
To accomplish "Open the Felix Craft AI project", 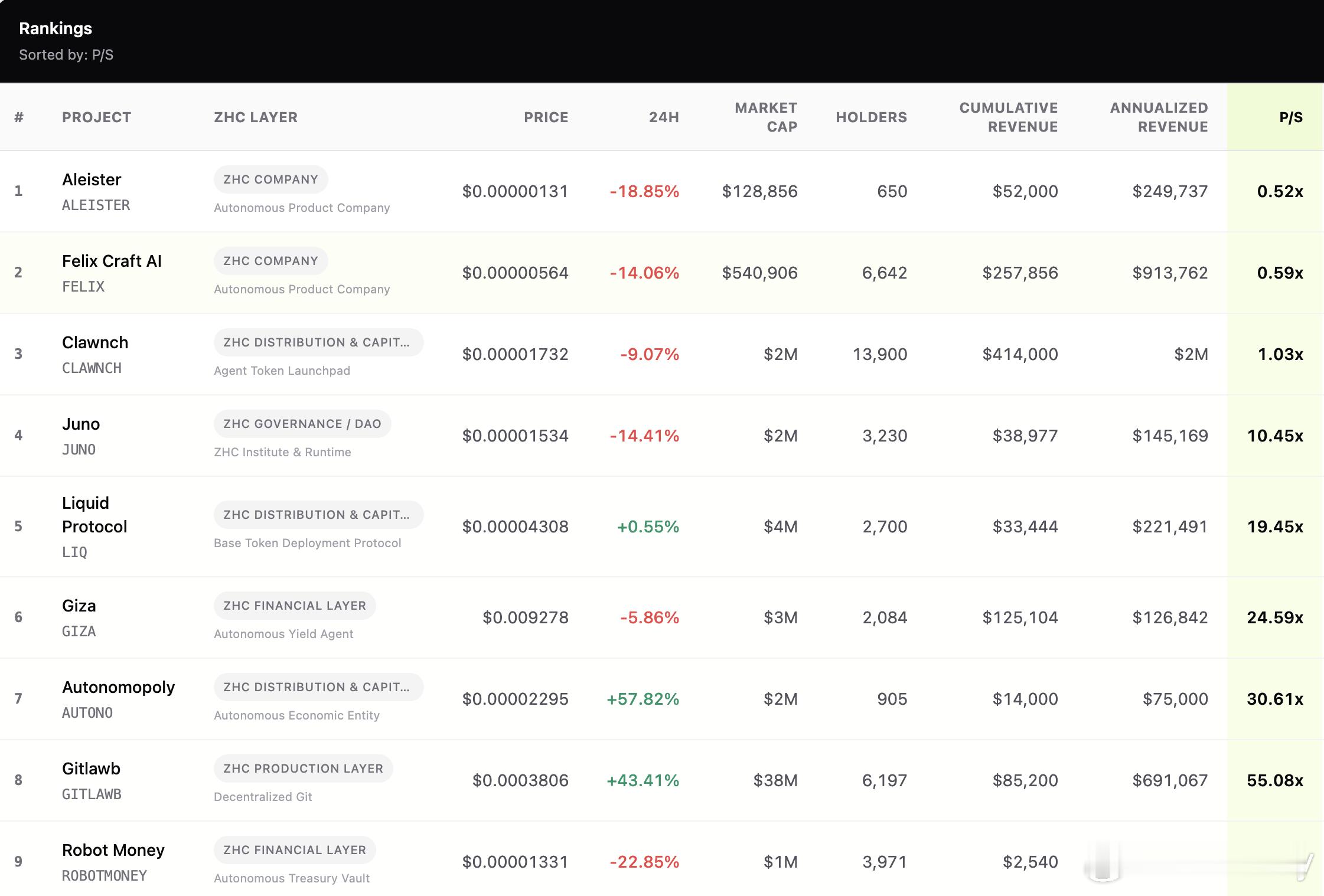I will 112,261.
